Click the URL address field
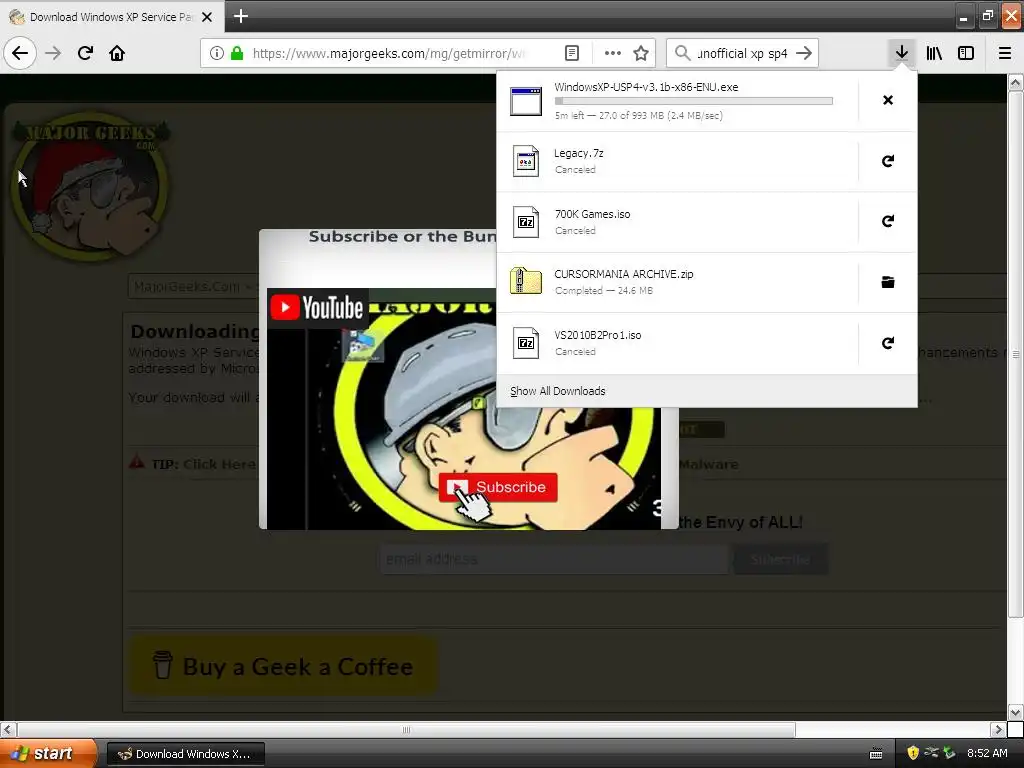This screenshot has width=1024, height=768. point(389,53)
